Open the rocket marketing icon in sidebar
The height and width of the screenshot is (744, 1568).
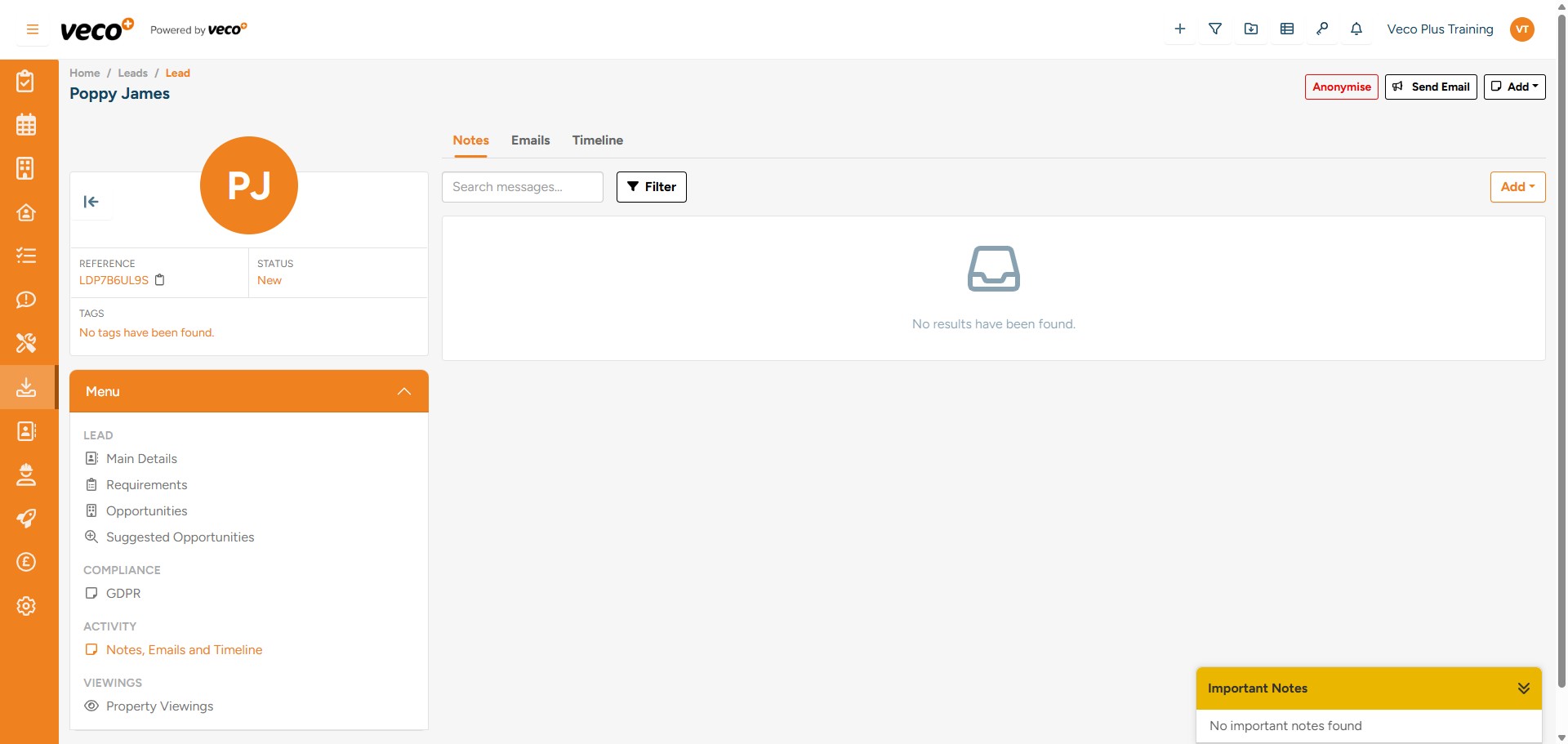click(x=26, y=518)
